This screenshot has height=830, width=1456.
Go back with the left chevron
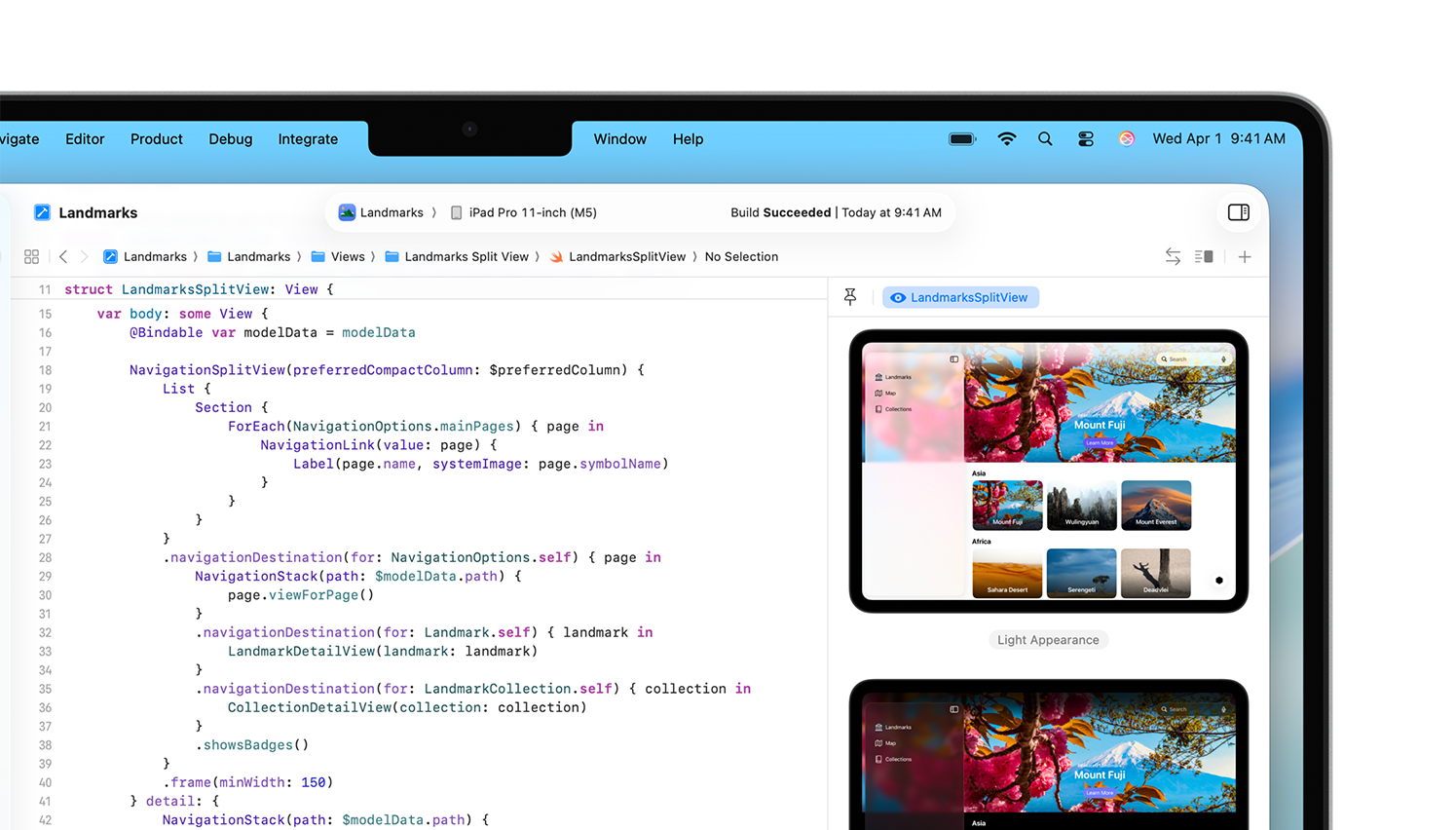pyautogui.click(x=63, y=257)
